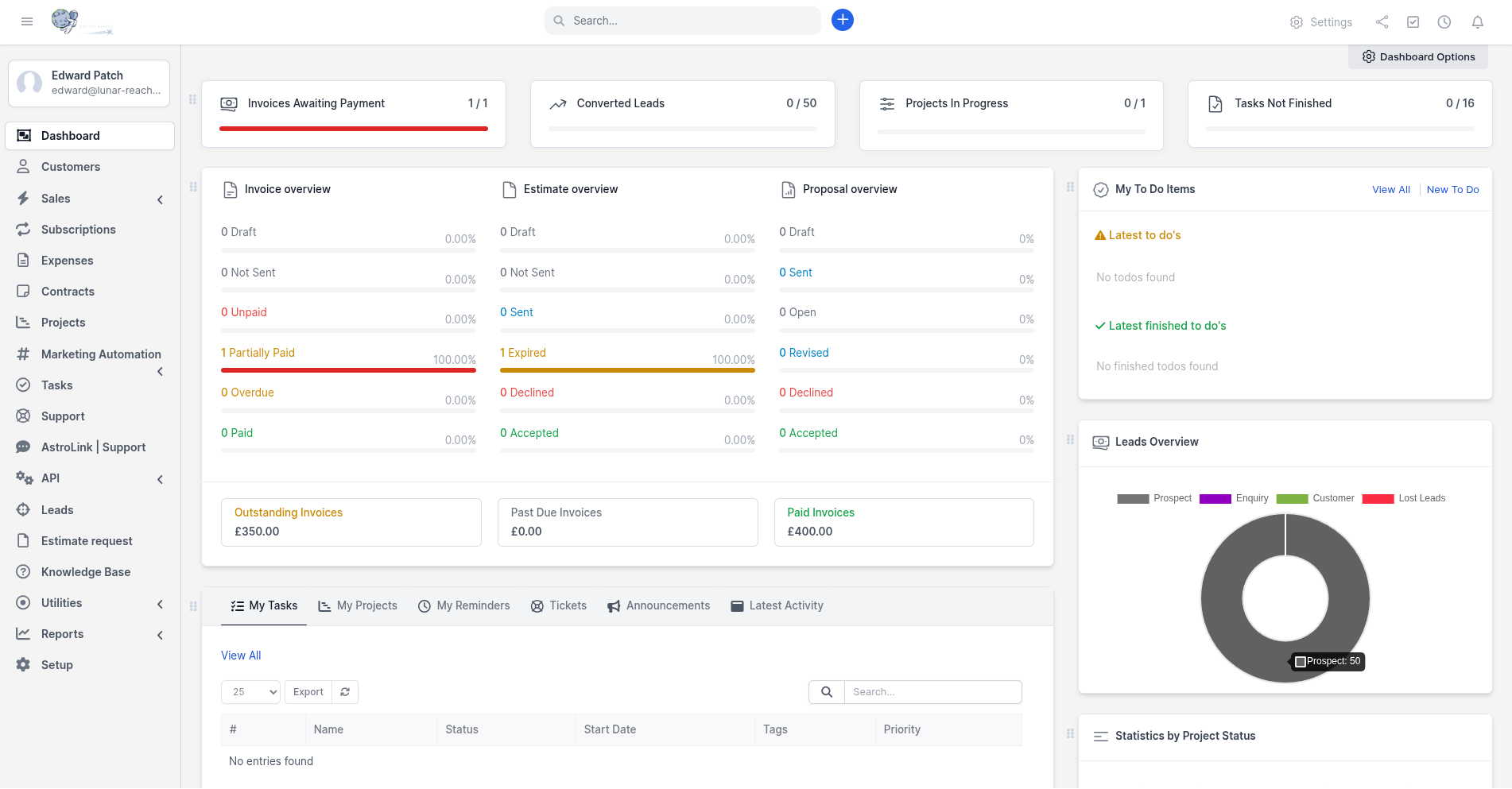Click the top global search field
The height and width of the screenshot is (789, 1512).
click(683, 21)
